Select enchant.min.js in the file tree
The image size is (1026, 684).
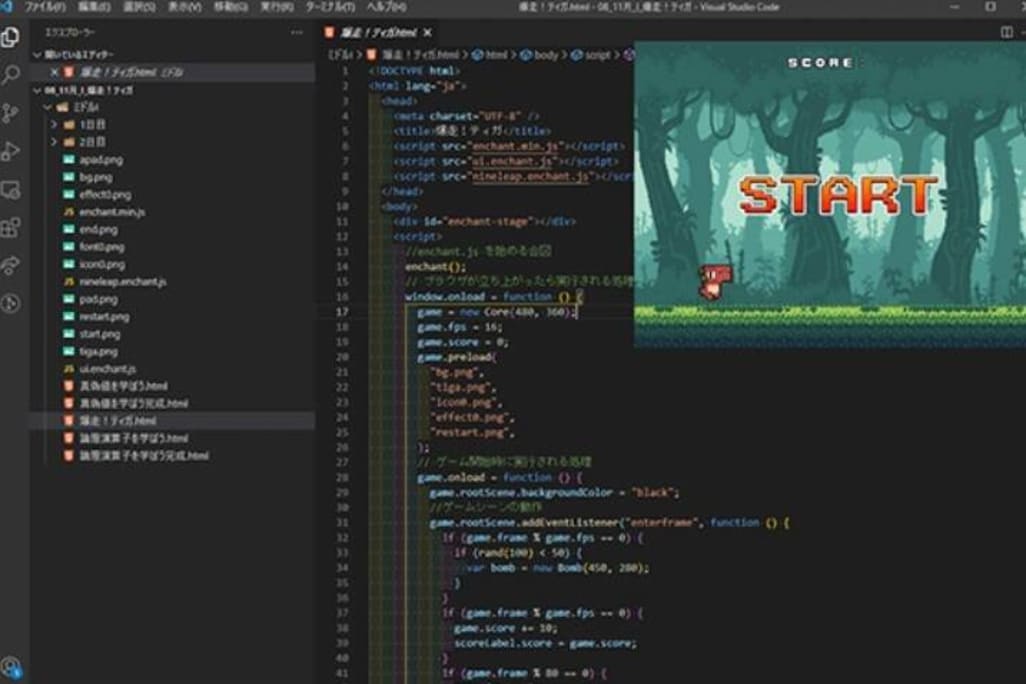111,212
